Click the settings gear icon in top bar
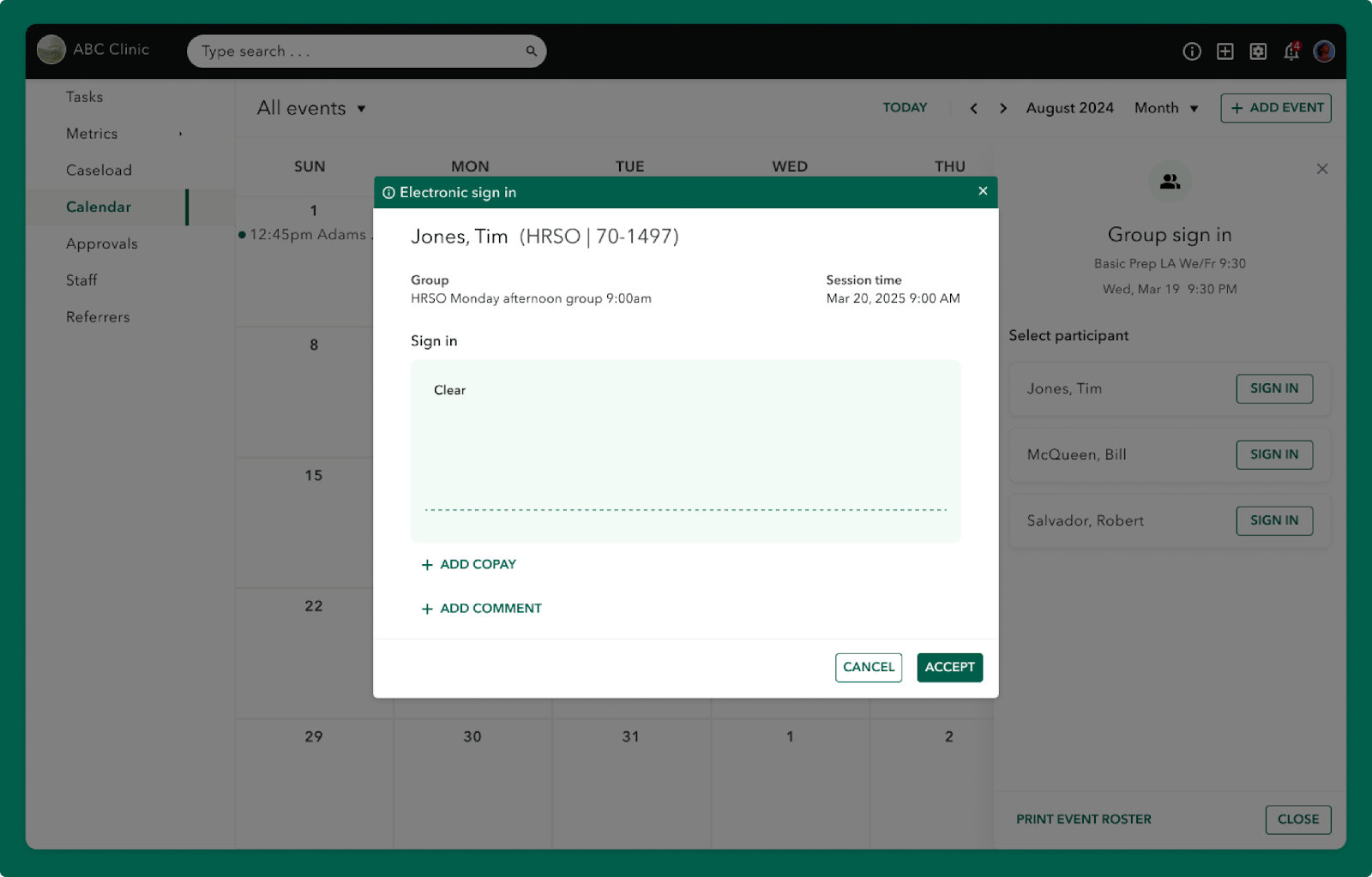Screen dimensions: 1372x877 pyautogui.click(x=1258, y=51)
